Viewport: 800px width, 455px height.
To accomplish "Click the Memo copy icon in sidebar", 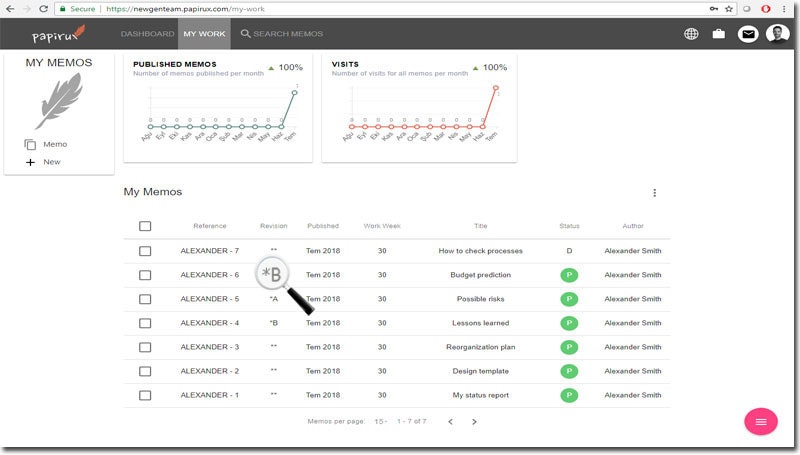I will [x=30, y=145].
